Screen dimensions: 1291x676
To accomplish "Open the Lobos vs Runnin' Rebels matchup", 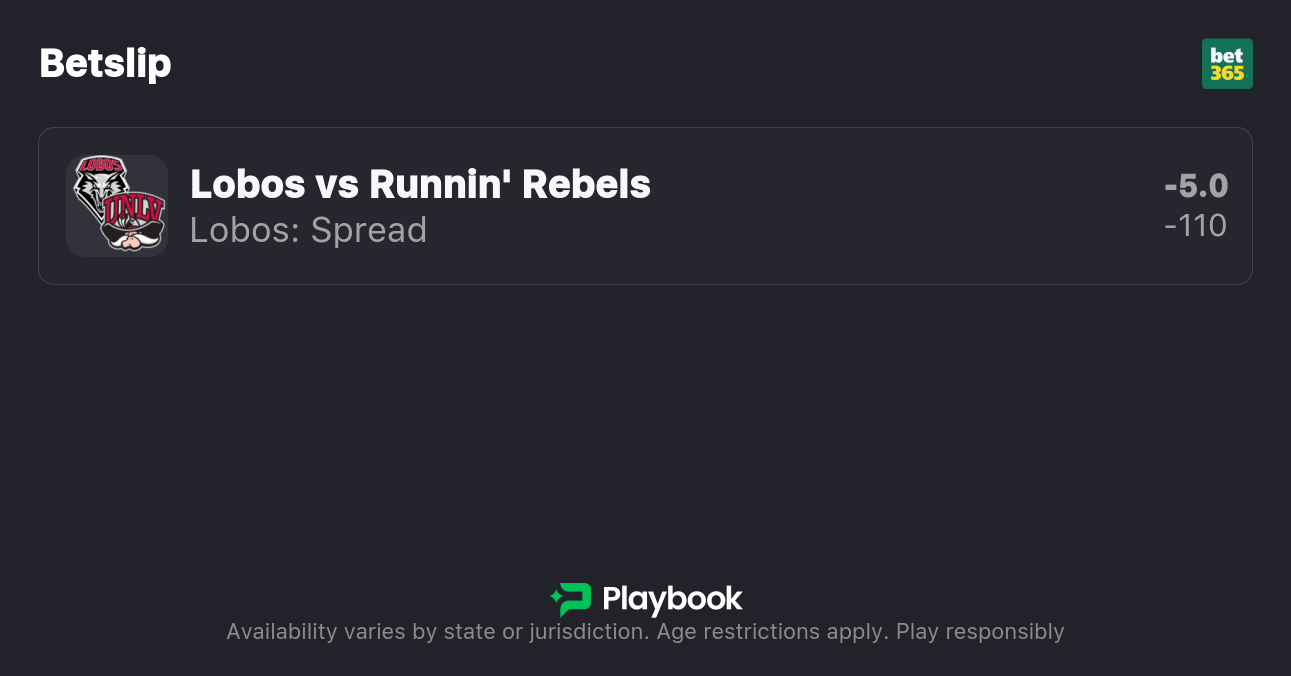I will (x=420, y=184).
